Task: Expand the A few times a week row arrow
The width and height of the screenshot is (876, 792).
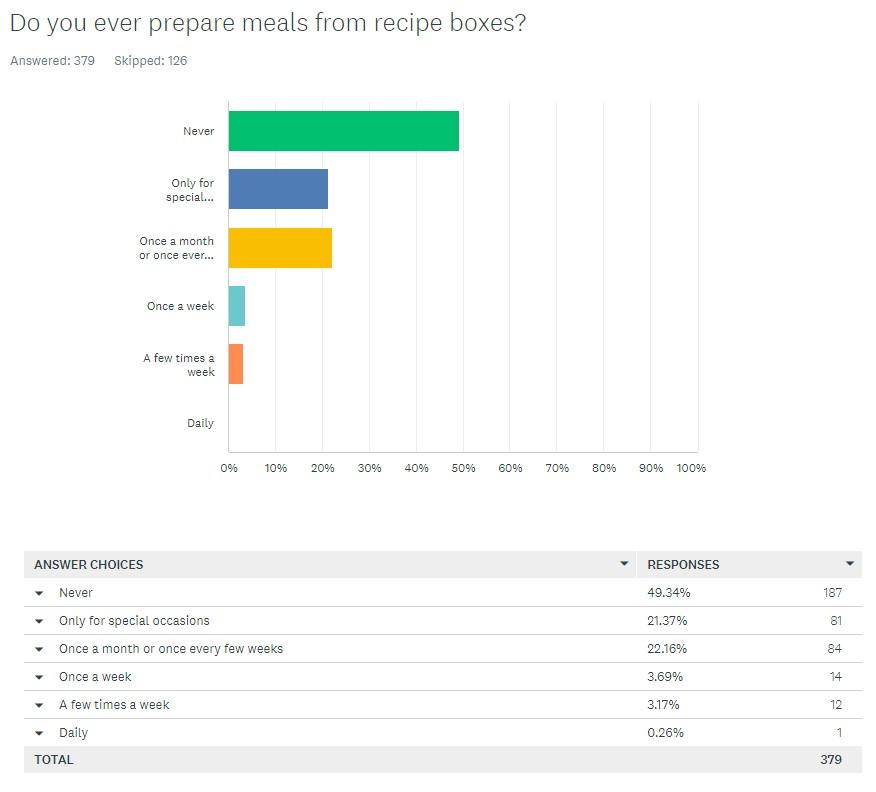Action: [x=39, y=705]
